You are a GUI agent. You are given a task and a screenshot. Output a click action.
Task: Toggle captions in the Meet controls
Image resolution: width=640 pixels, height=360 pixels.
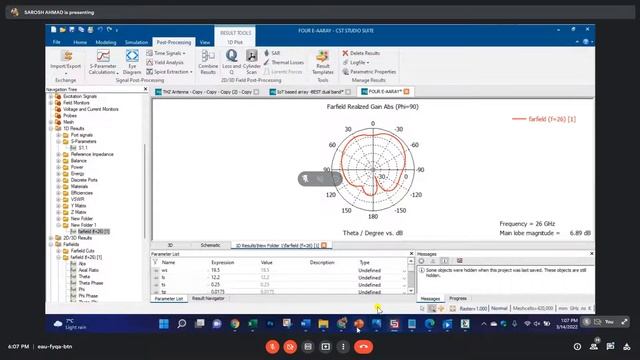point(308,347)
